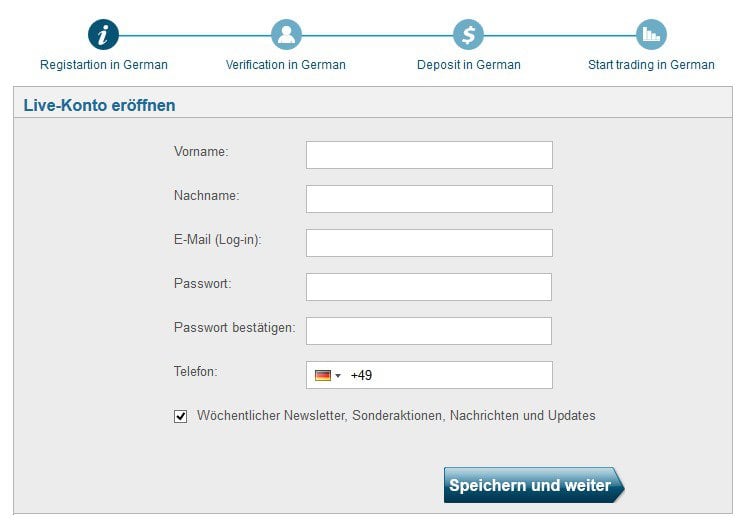Click into the Nachname text field
Viewport: 742px width, 529px height.
pyautogui.click(x=429, y=199)
